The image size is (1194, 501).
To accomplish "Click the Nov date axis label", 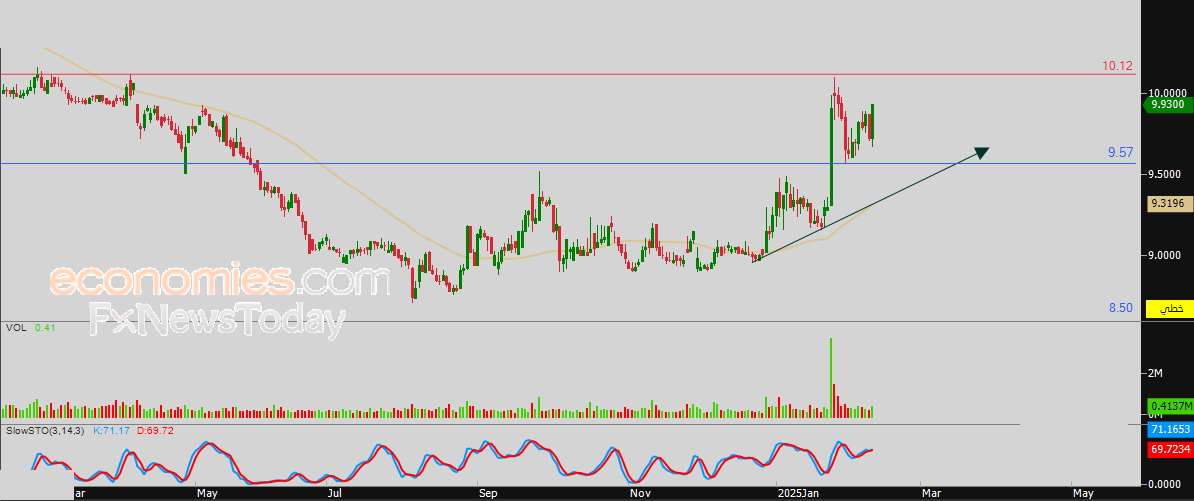I will point(640,494).
